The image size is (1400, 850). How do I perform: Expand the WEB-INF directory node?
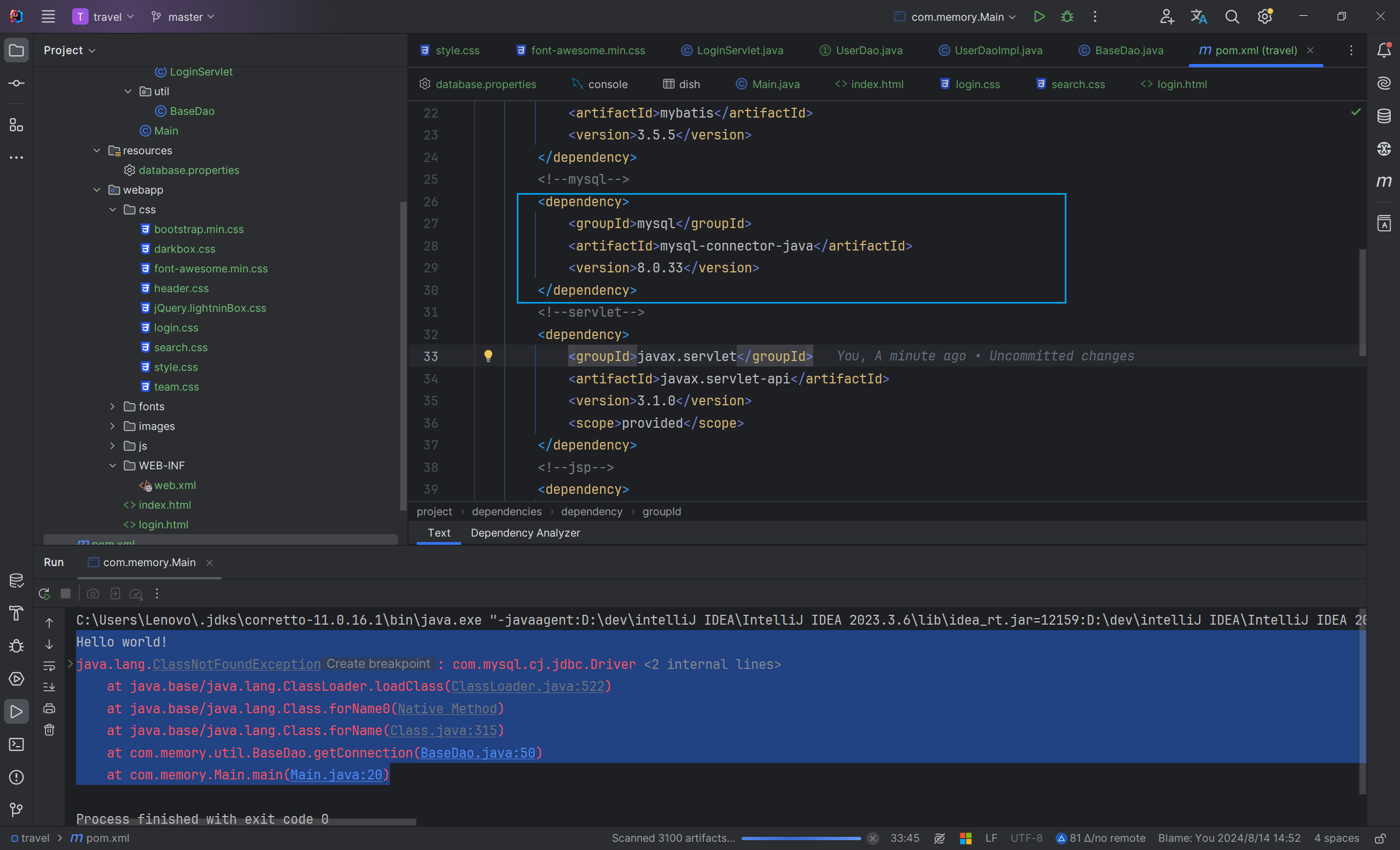coord(113,465)
